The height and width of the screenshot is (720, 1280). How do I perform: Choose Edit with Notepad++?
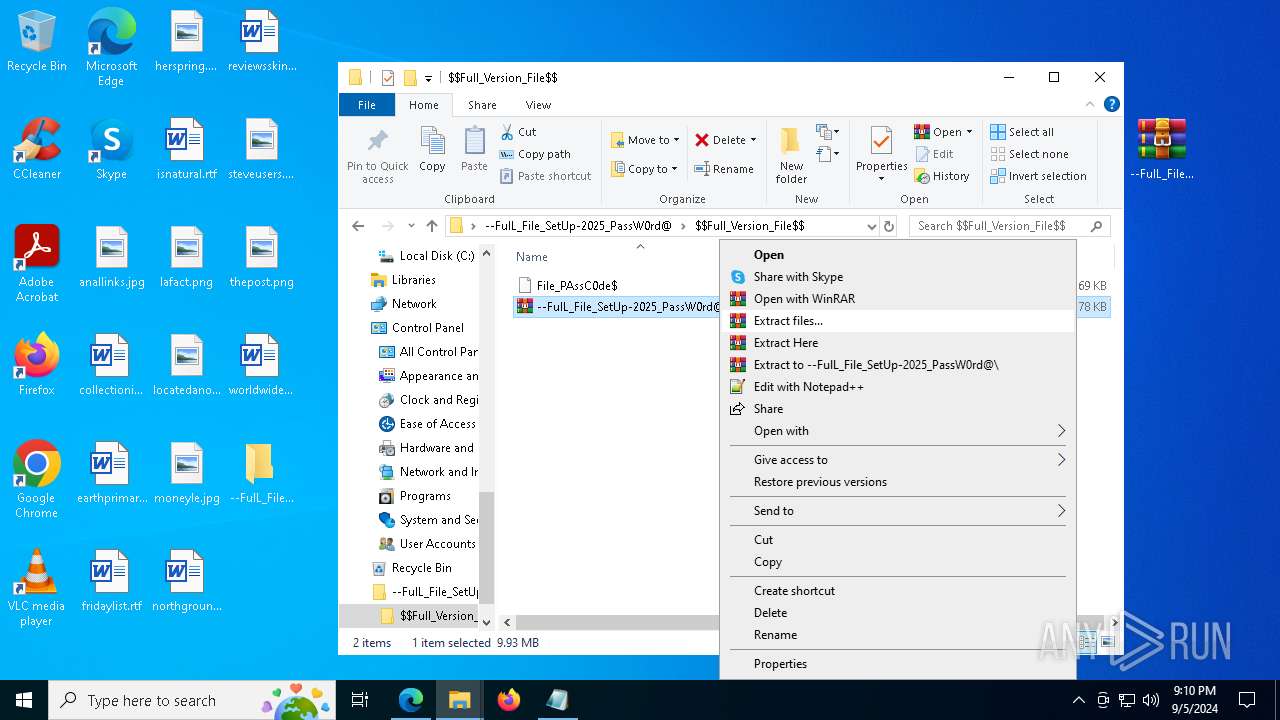897,387
